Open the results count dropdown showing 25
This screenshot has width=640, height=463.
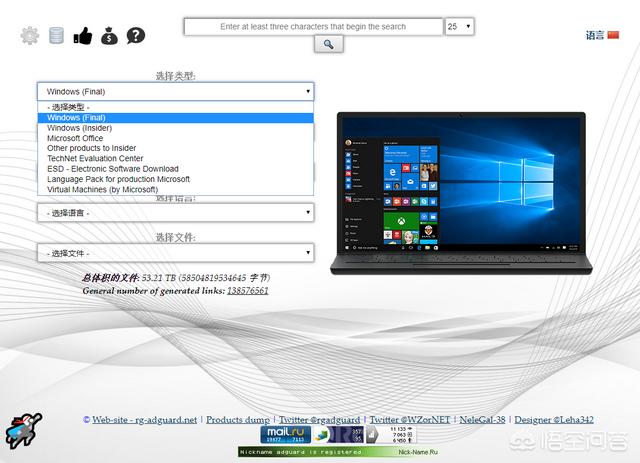pos(459,27)
